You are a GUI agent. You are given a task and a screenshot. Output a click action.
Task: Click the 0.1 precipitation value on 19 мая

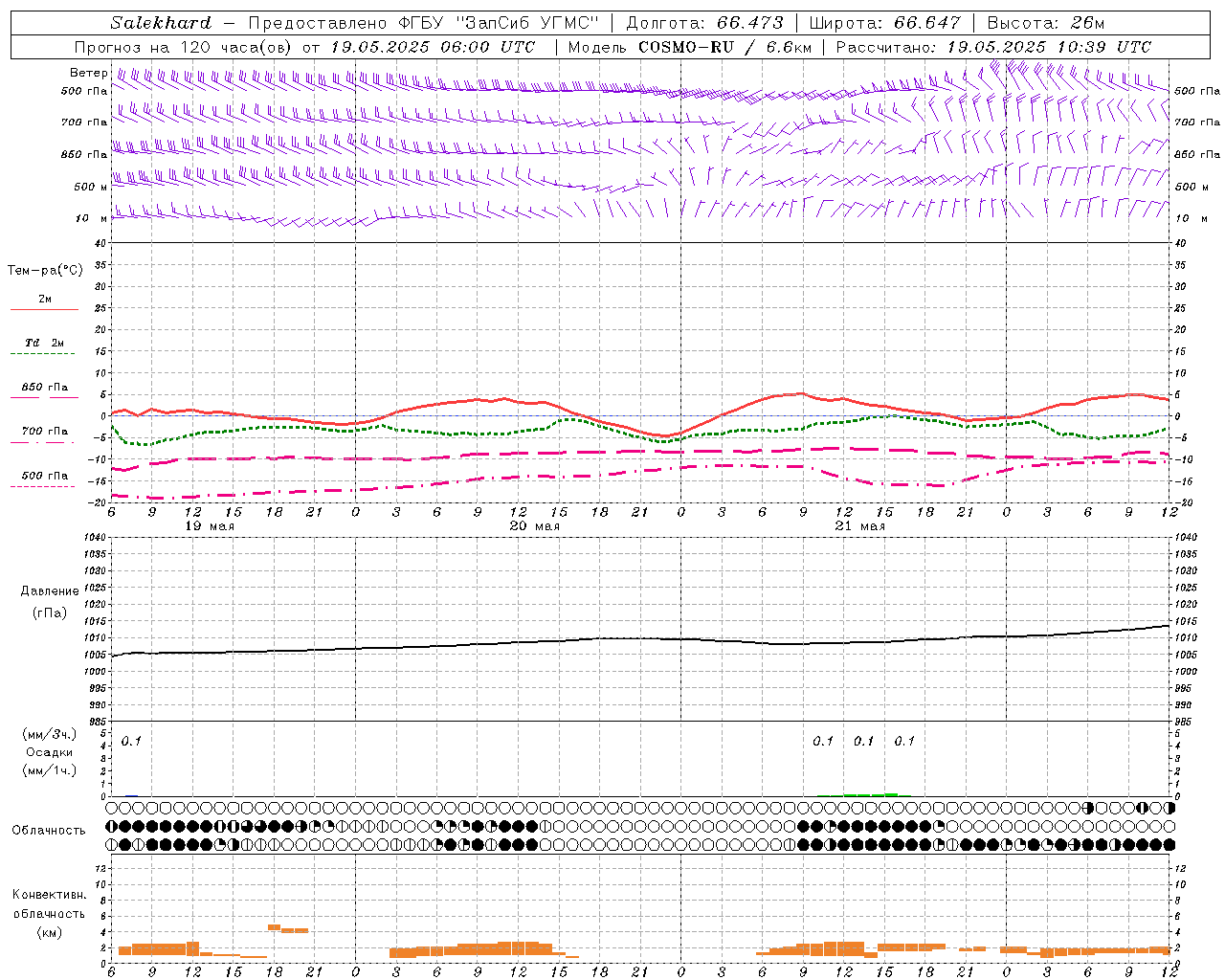pos(131,741)
